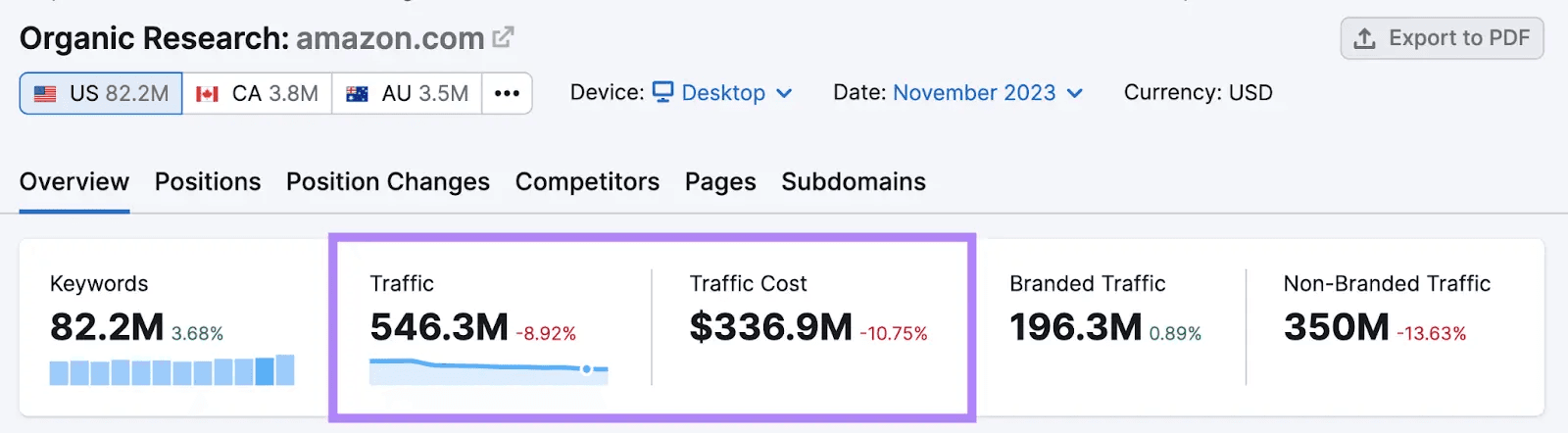Click the -8.92% traffic change
Image resolution: width=1568 pixels, height=433 pixels.
click(546, 334)
